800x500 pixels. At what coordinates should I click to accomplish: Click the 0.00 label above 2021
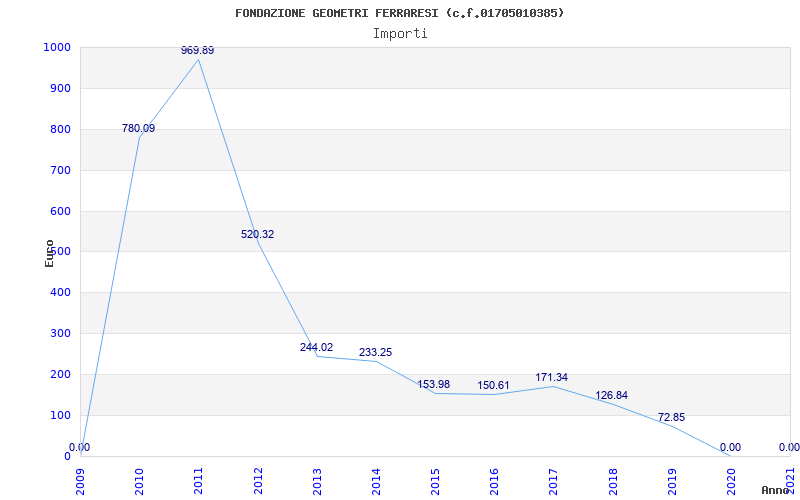pos(789,447)
